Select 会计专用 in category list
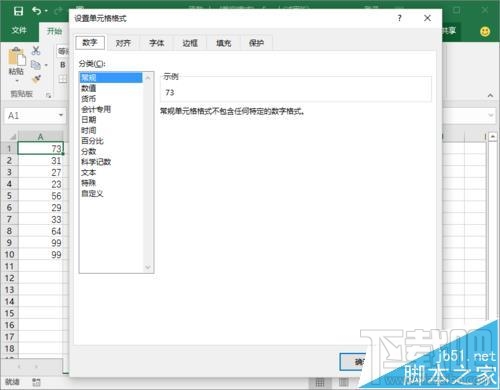 (111, 109)
